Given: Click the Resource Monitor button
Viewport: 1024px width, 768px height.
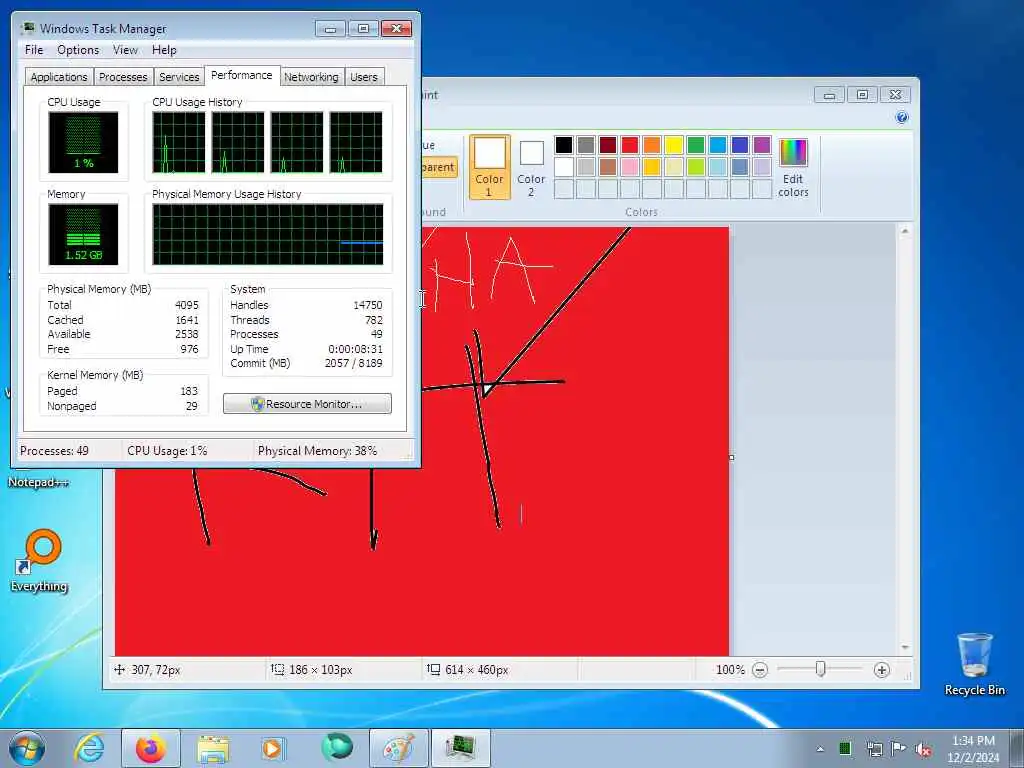Looking at the screenshot, I should (x=308, y=404).
